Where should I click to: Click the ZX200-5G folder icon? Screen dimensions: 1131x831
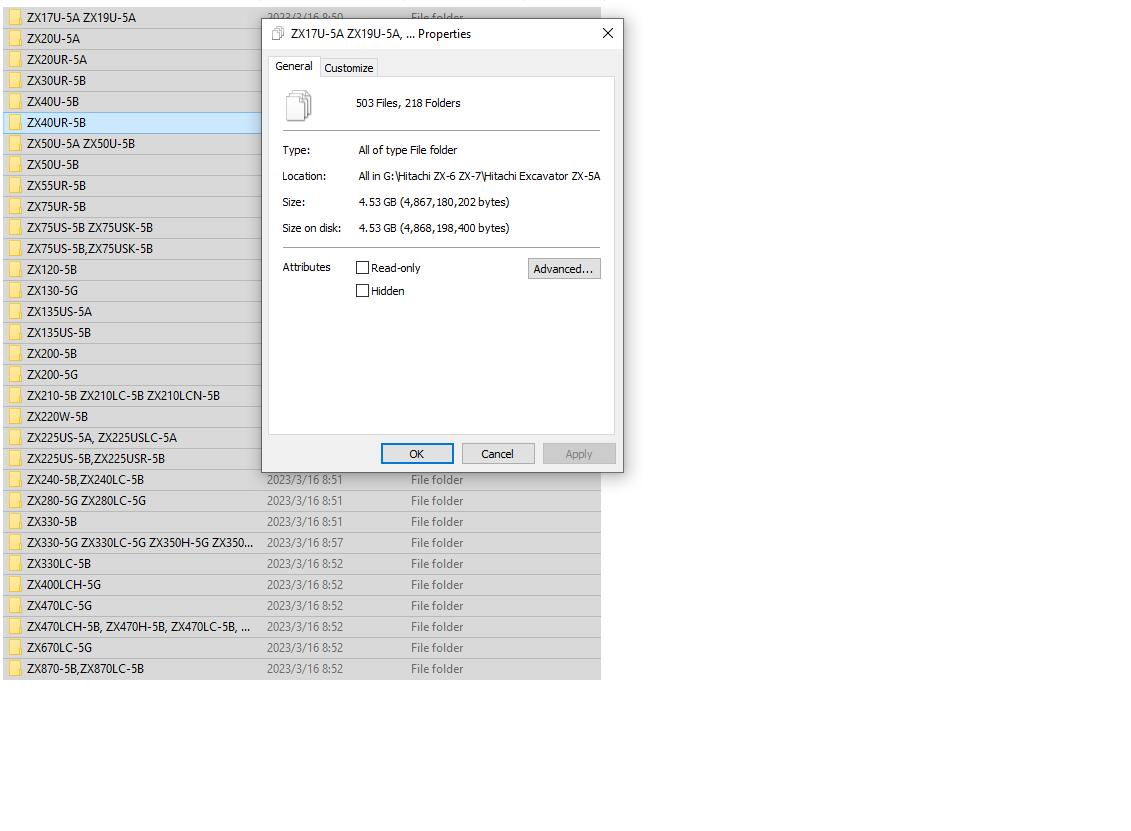(15, 374)
